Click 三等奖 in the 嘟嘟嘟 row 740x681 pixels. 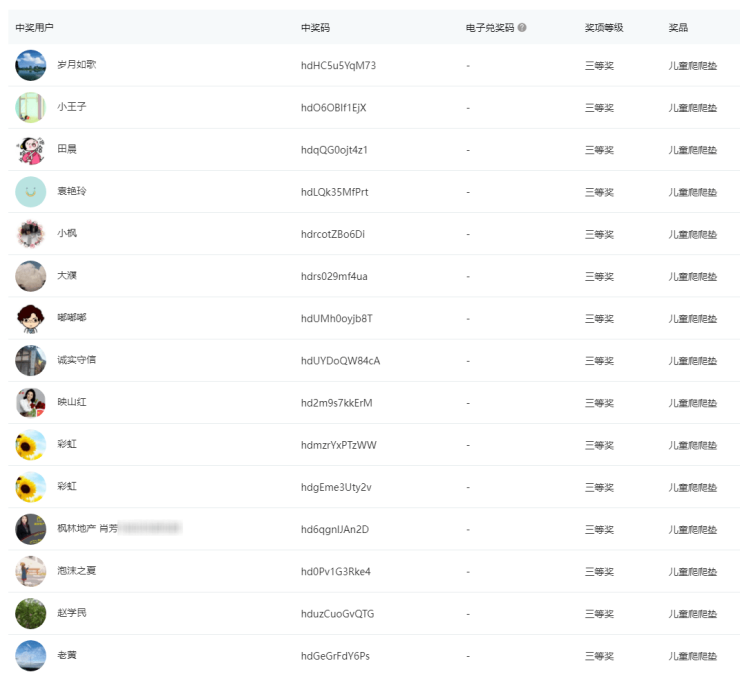coord(599,319)
